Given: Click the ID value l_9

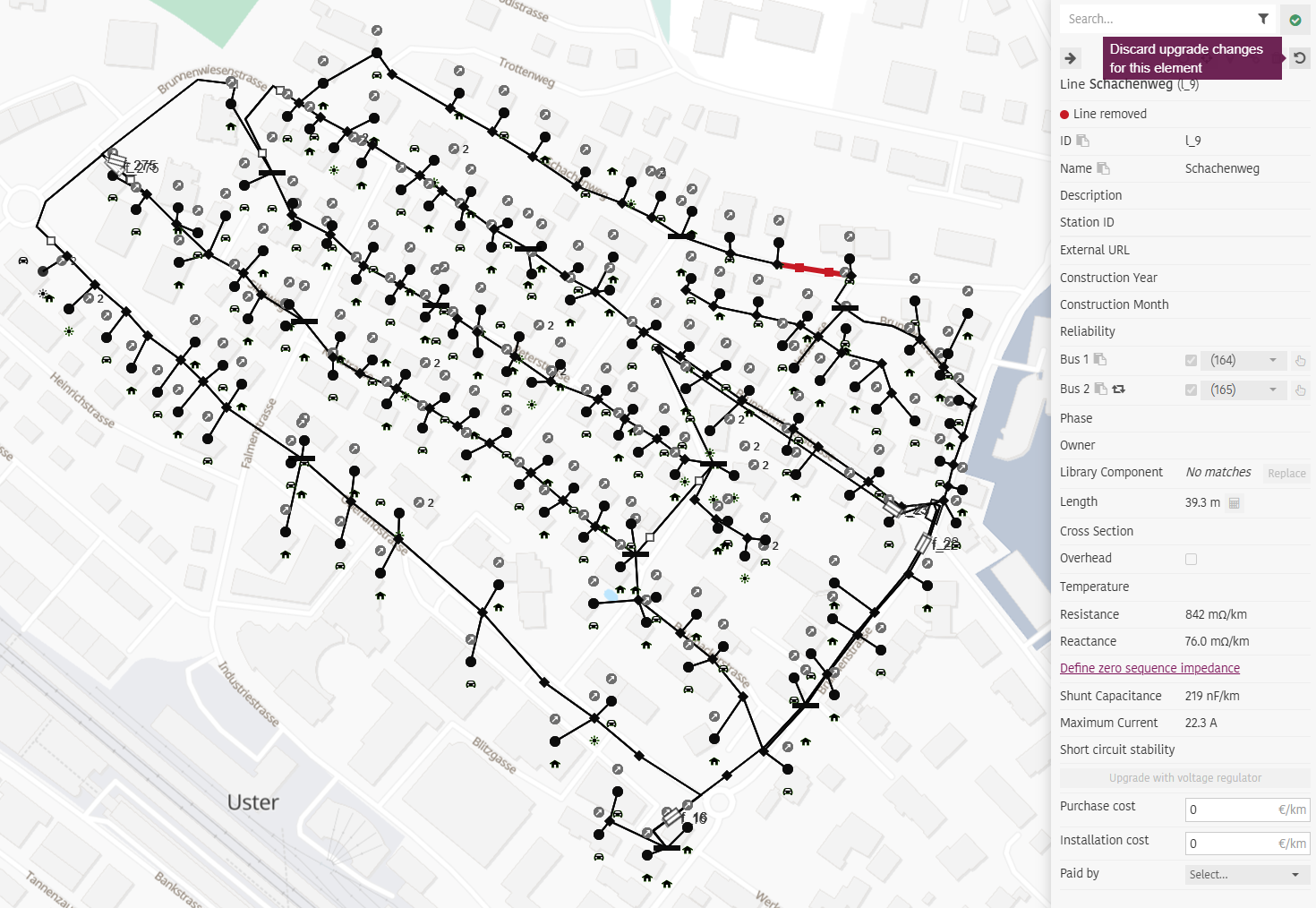Looking at the screenshot, I should pos(1192,141).
